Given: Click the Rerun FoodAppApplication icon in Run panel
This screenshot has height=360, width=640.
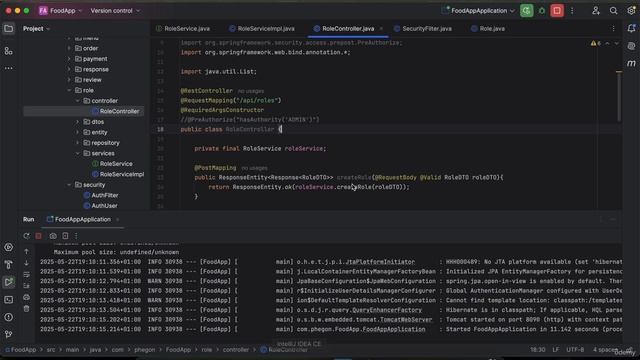Looking at the screenshot, I should (x=27, y=236).
